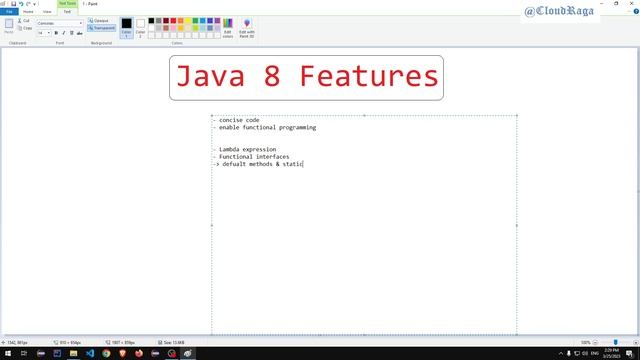Click the volume tray icon
The image size is (640, 360).
click(585, 353)
